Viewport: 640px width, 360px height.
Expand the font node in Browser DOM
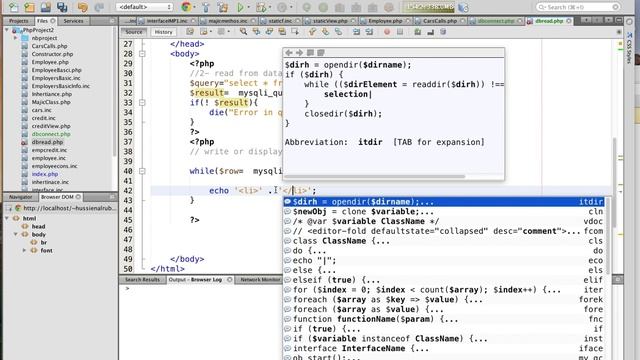click(x=25, y=250)
